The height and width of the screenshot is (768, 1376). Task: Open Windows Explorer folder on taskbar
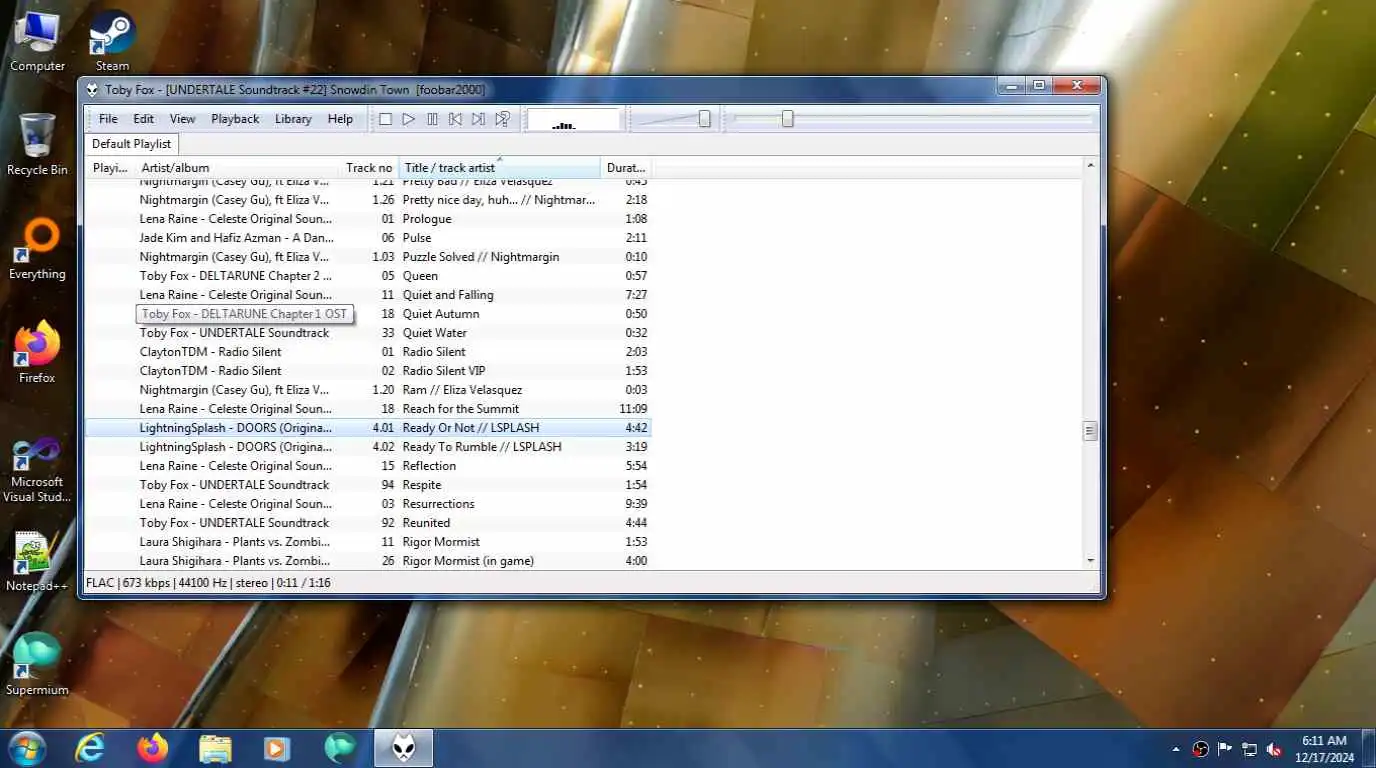coord(215,748)
